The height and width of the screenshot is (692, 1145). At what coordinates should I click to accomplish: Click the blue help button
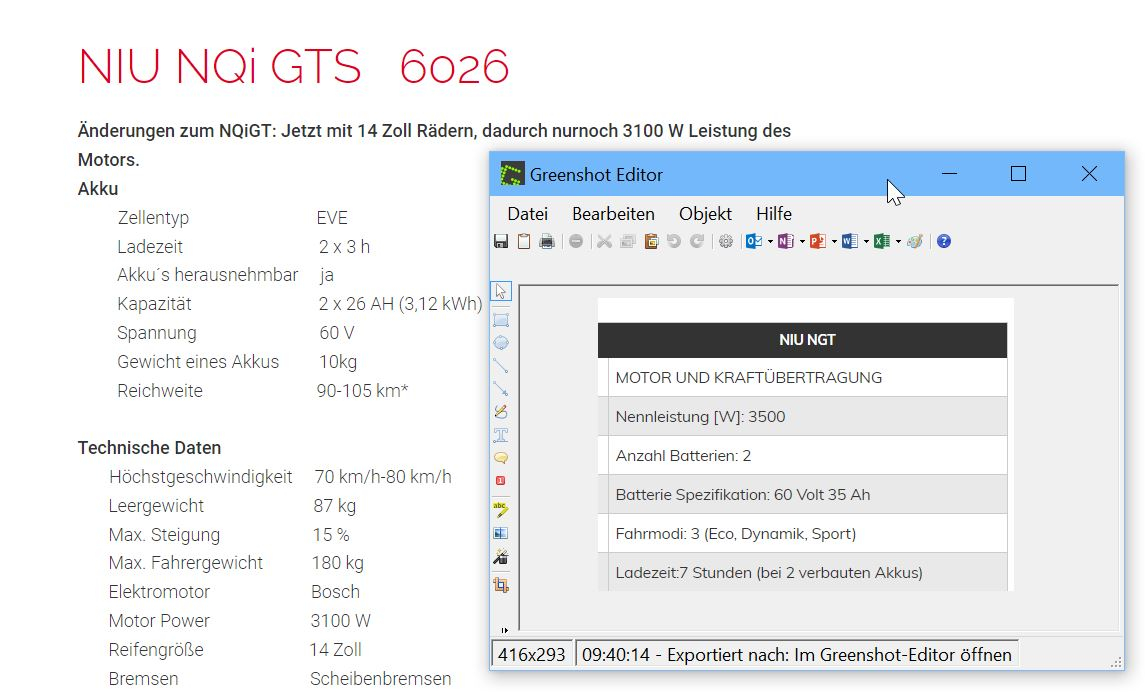pos(943,241)
